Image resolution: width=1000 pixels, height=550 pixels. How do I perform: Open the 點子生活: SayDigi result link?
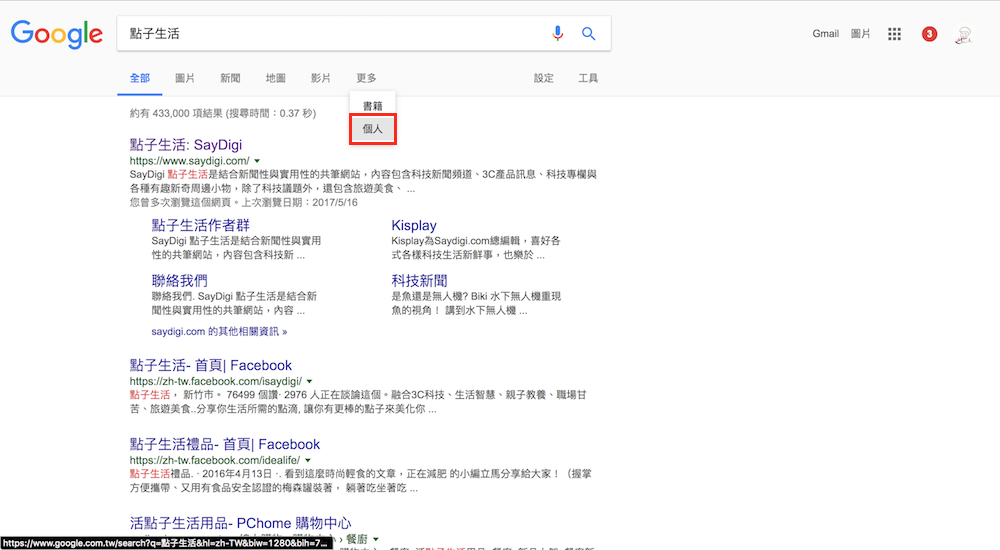[x=186, y=145]
